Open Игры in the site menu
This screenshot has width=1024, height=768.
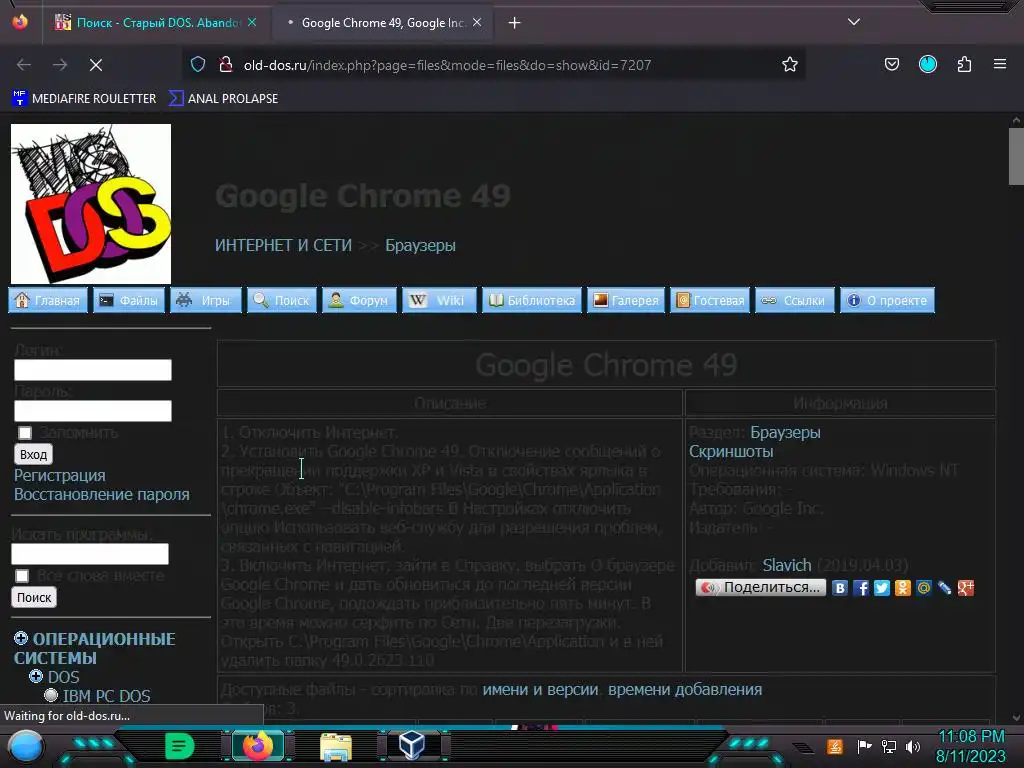click(x=206, y=300)
